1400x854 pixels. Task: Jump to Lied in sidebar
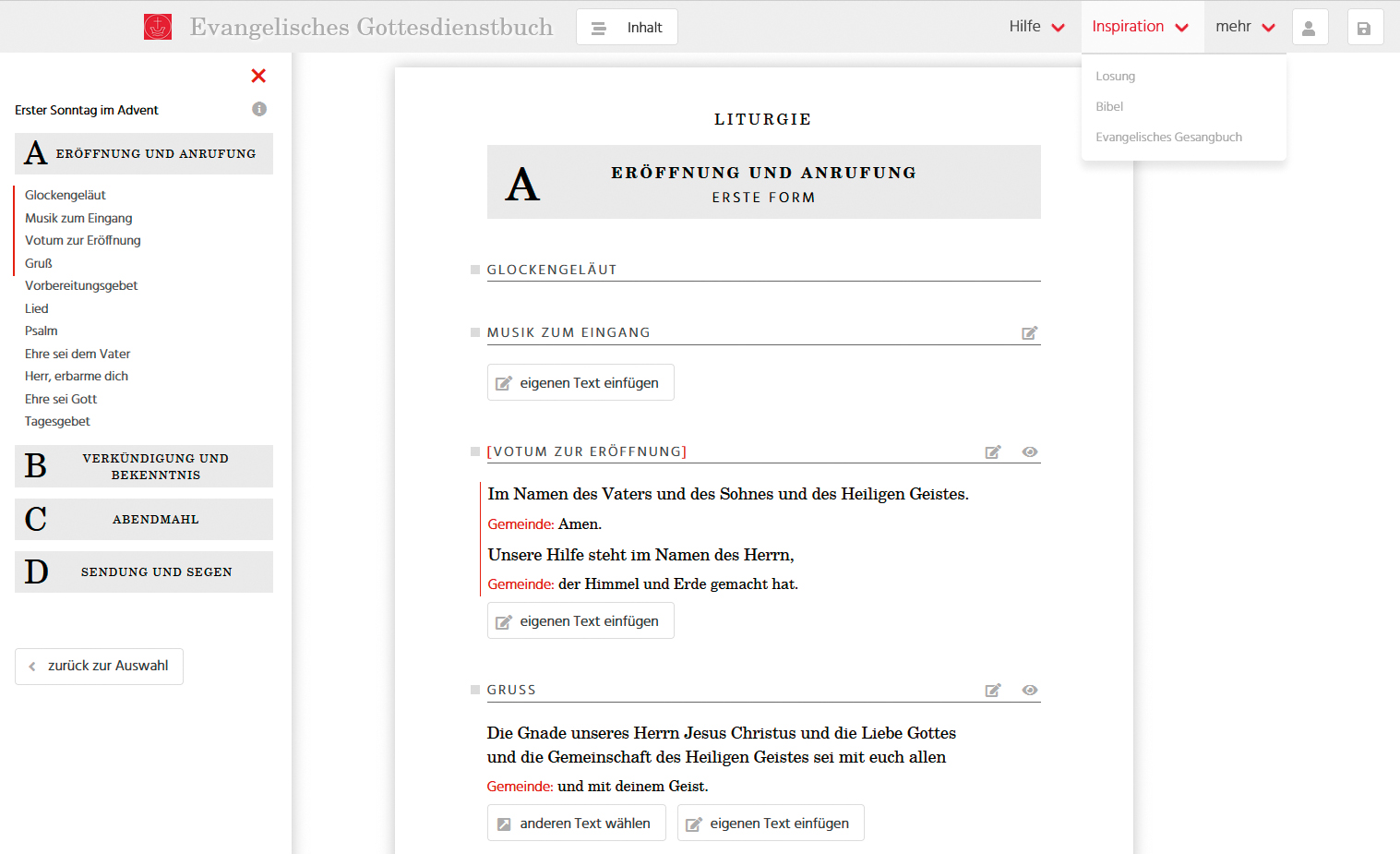pos(37,309)
